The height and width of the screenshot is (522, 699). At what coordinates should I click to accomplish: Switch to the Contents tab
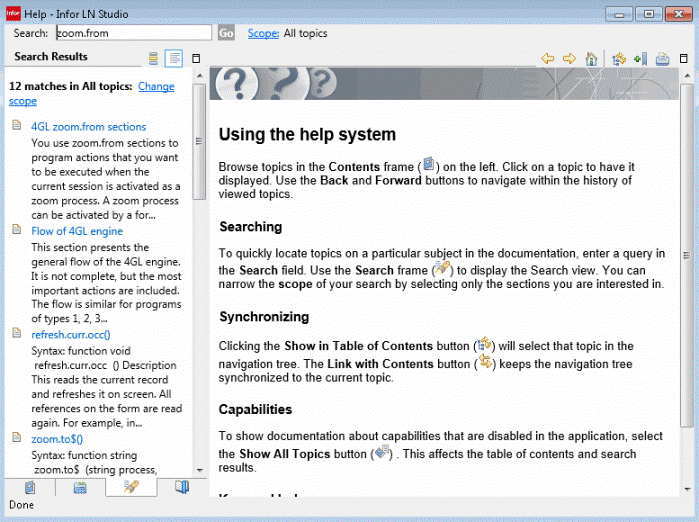click(30, 487)
